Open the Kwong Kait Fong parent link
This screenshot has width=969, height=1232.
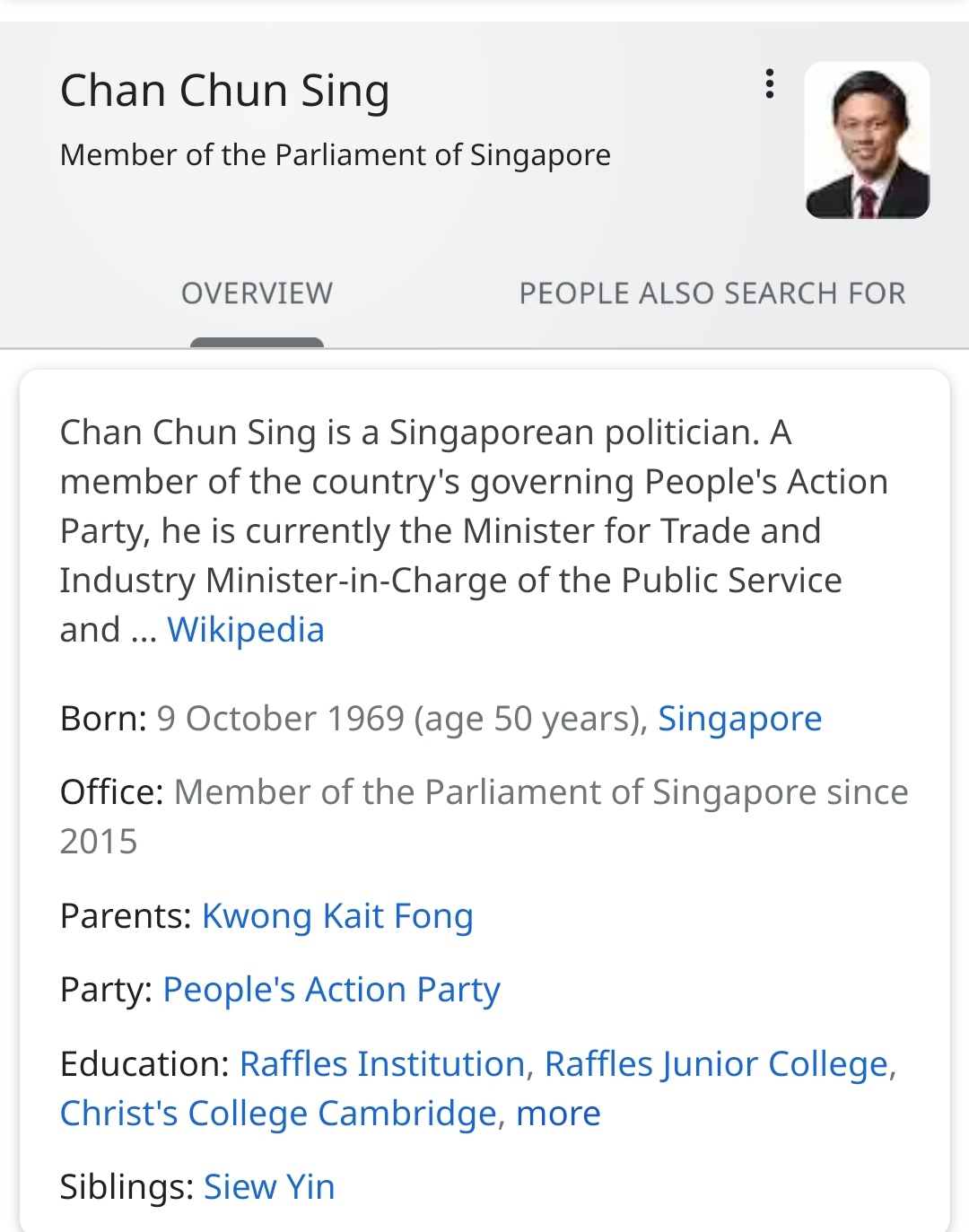click(337, 916)
